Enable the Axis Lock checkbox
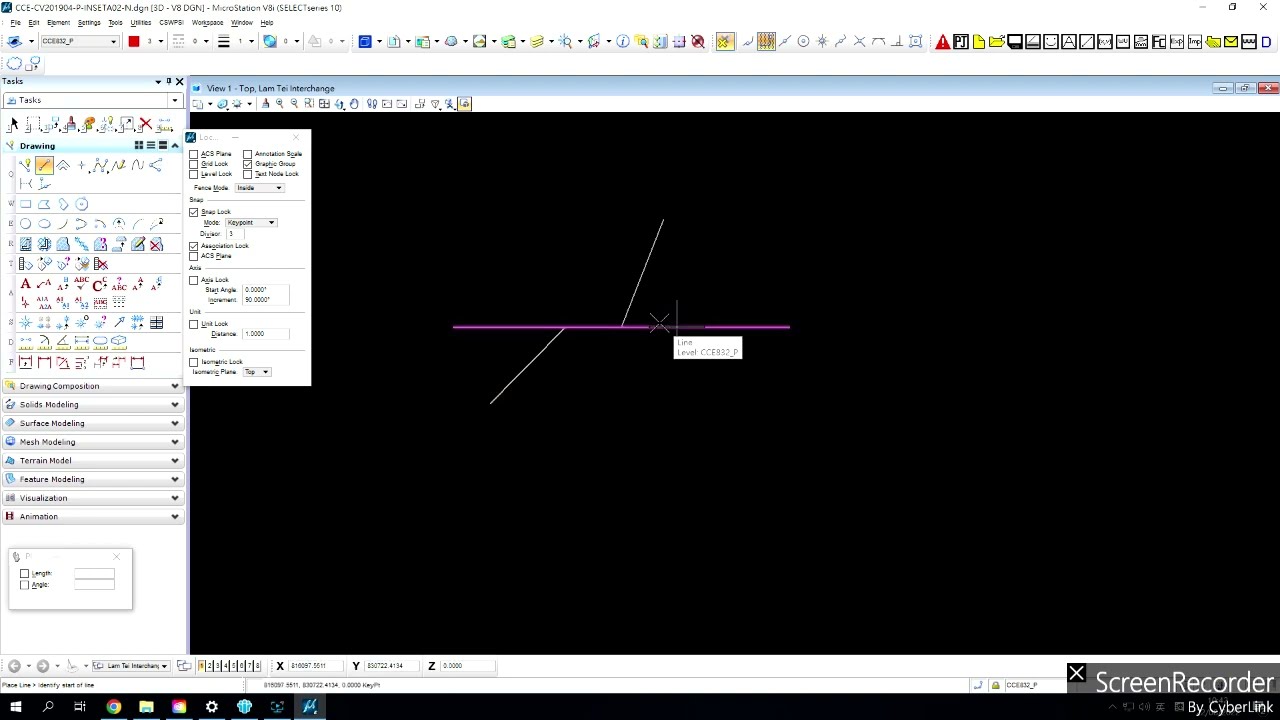The width and height of the screenshot is (1280, 720). [x=194, y=280]
